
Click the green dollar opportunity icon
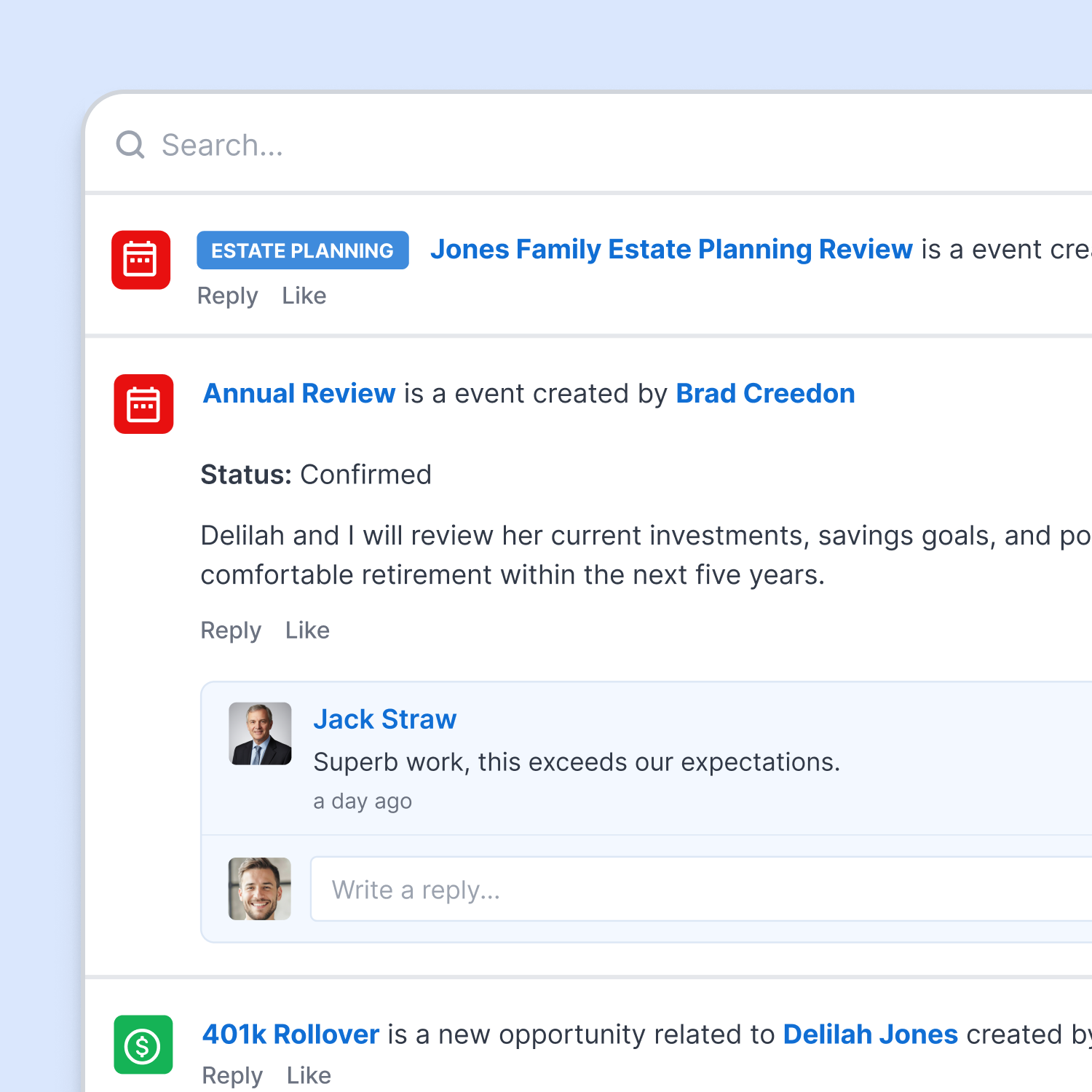[x=143, y=1045]
